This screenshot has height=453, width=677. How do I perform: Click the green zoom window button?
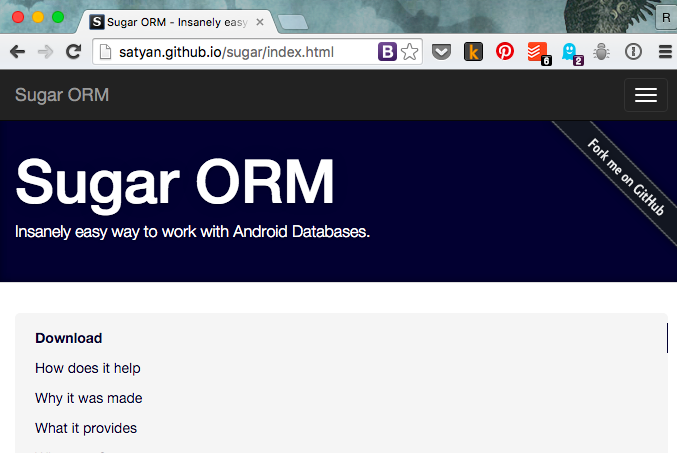58,17
